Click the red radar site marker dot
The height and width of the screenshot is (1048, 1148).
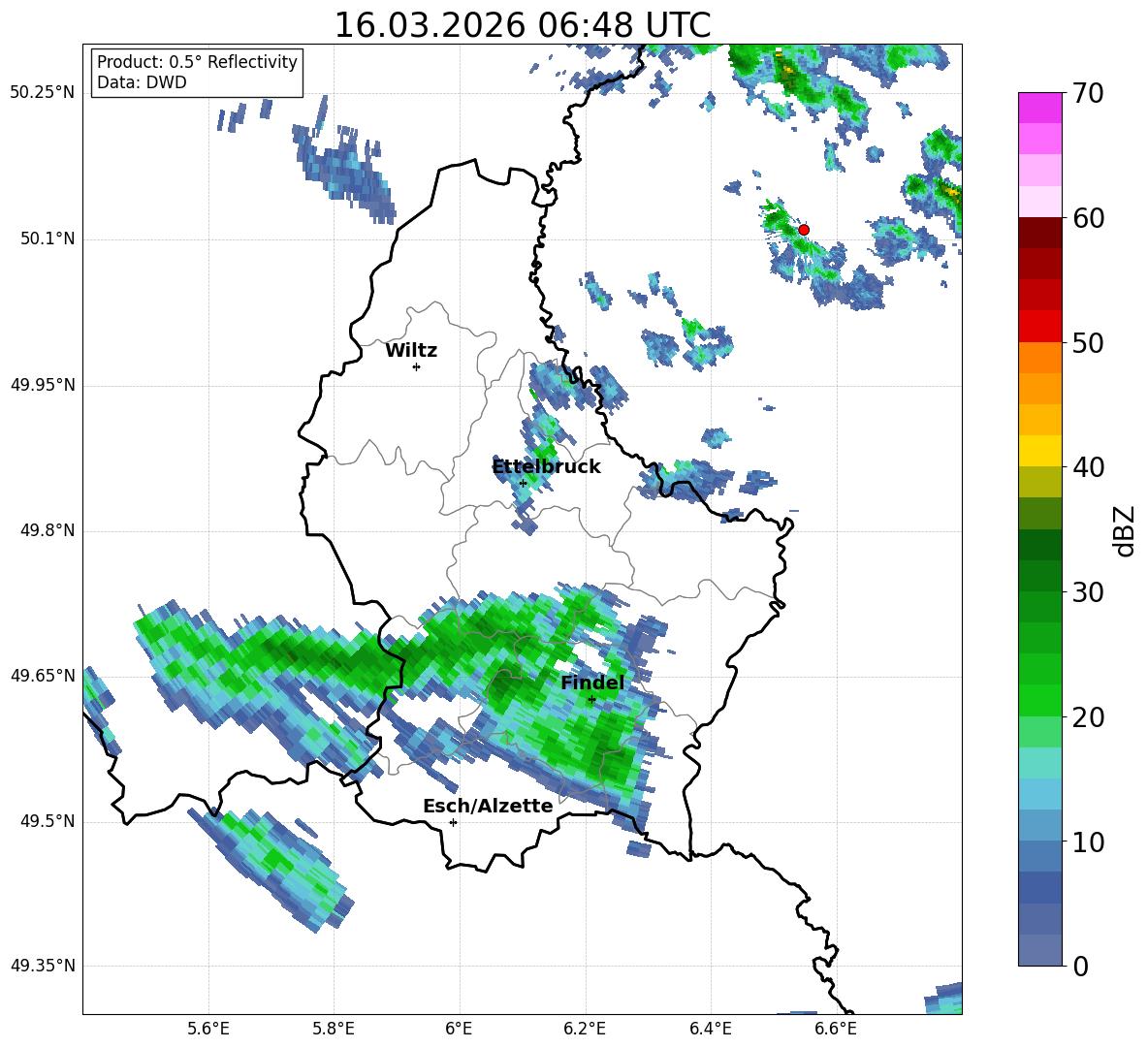pyautogui.click(x=803, y=230)
